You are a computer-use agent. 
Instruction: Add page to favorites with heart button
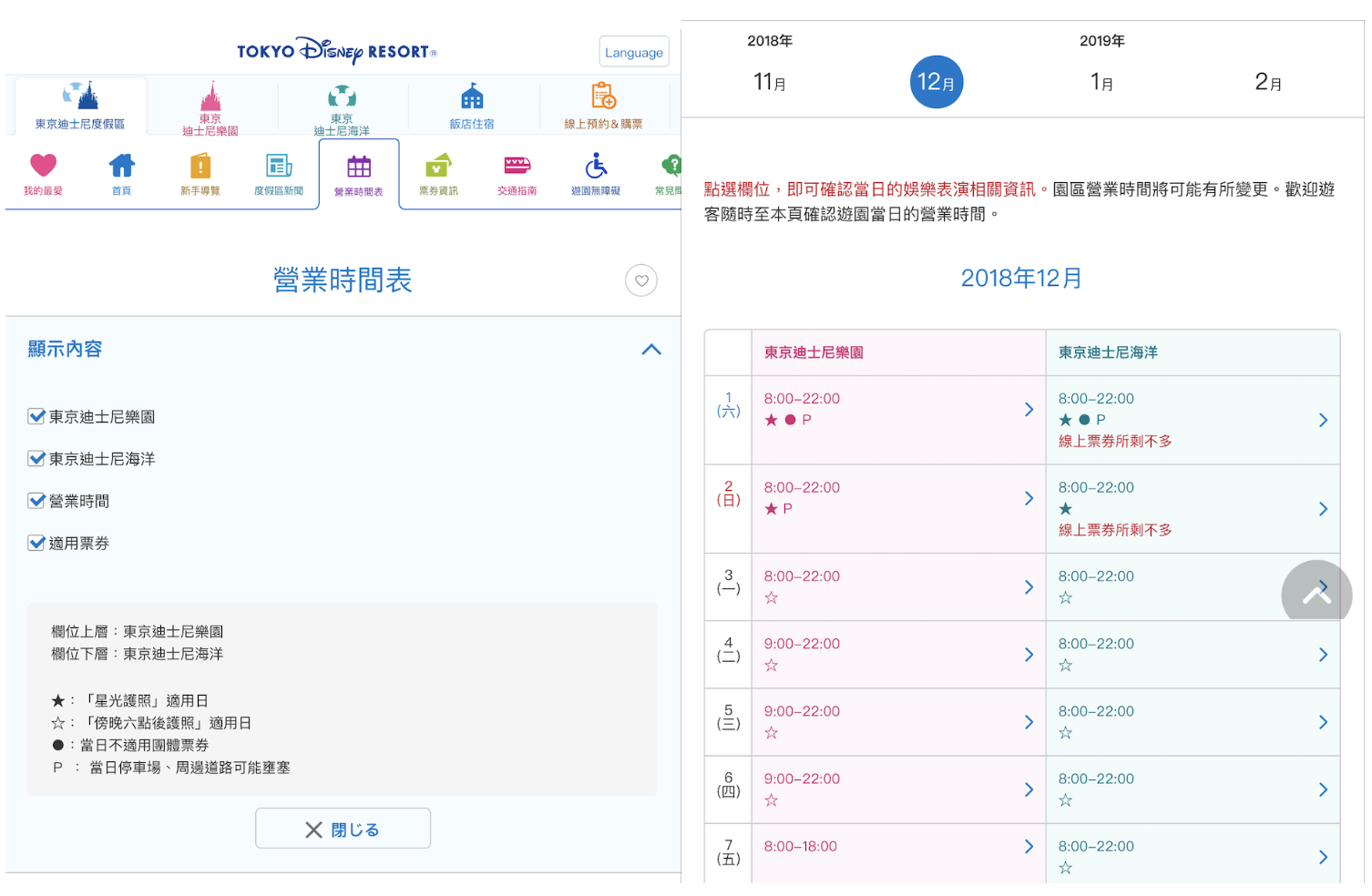[x=641, y=280]
